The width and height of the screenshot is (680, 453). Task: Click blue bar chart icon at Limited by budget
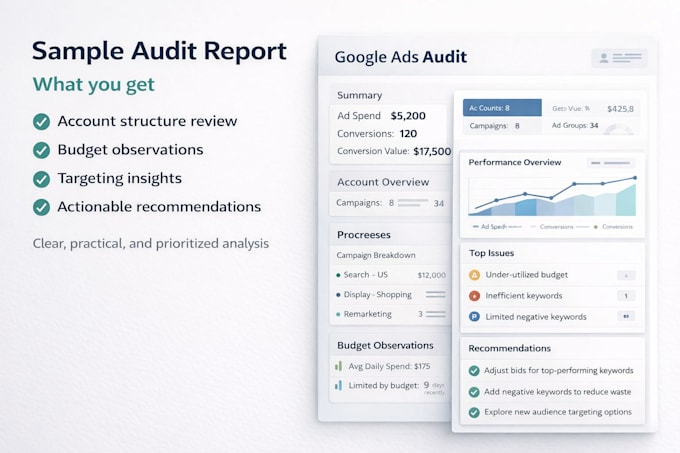(339, 385)
